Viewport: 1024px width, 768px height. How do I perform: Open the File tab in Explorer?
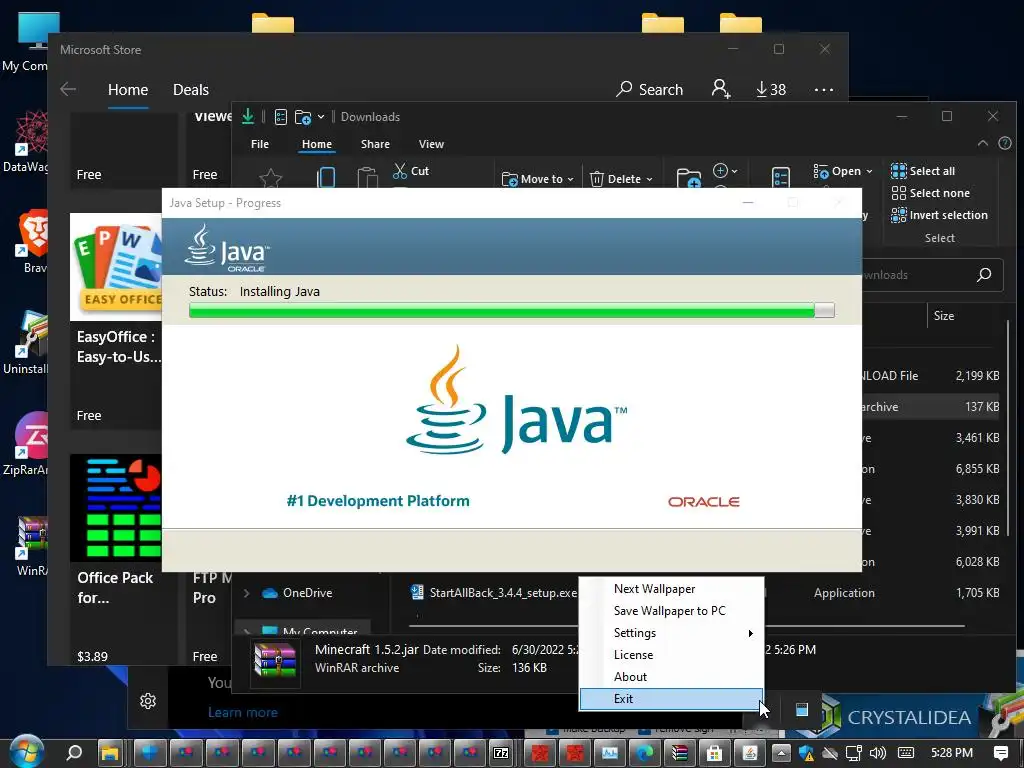click(x=260, y=144)
